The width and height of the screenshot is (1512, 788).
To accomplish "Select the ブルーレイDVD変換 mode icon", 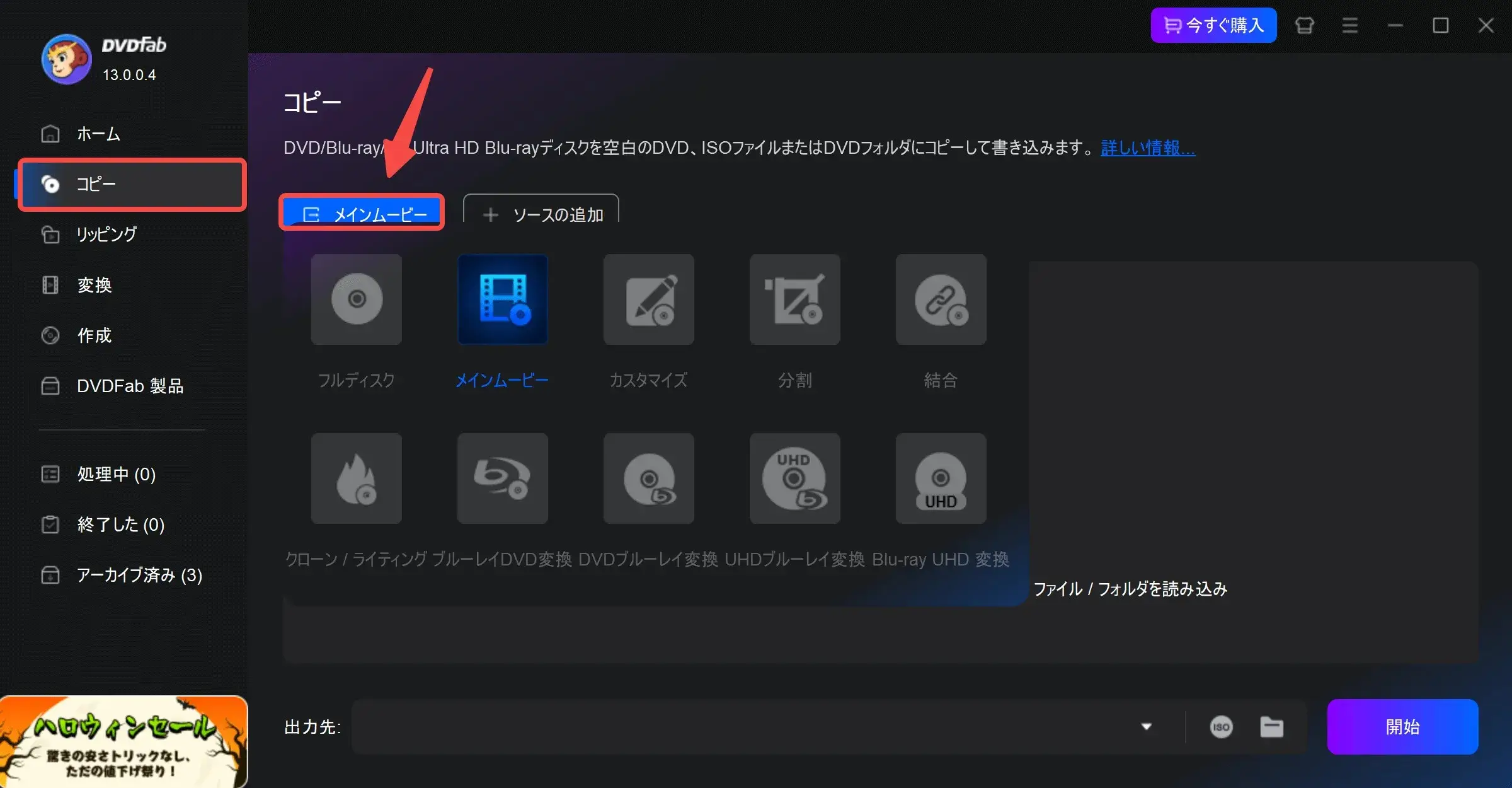I will tap(503, 478).
